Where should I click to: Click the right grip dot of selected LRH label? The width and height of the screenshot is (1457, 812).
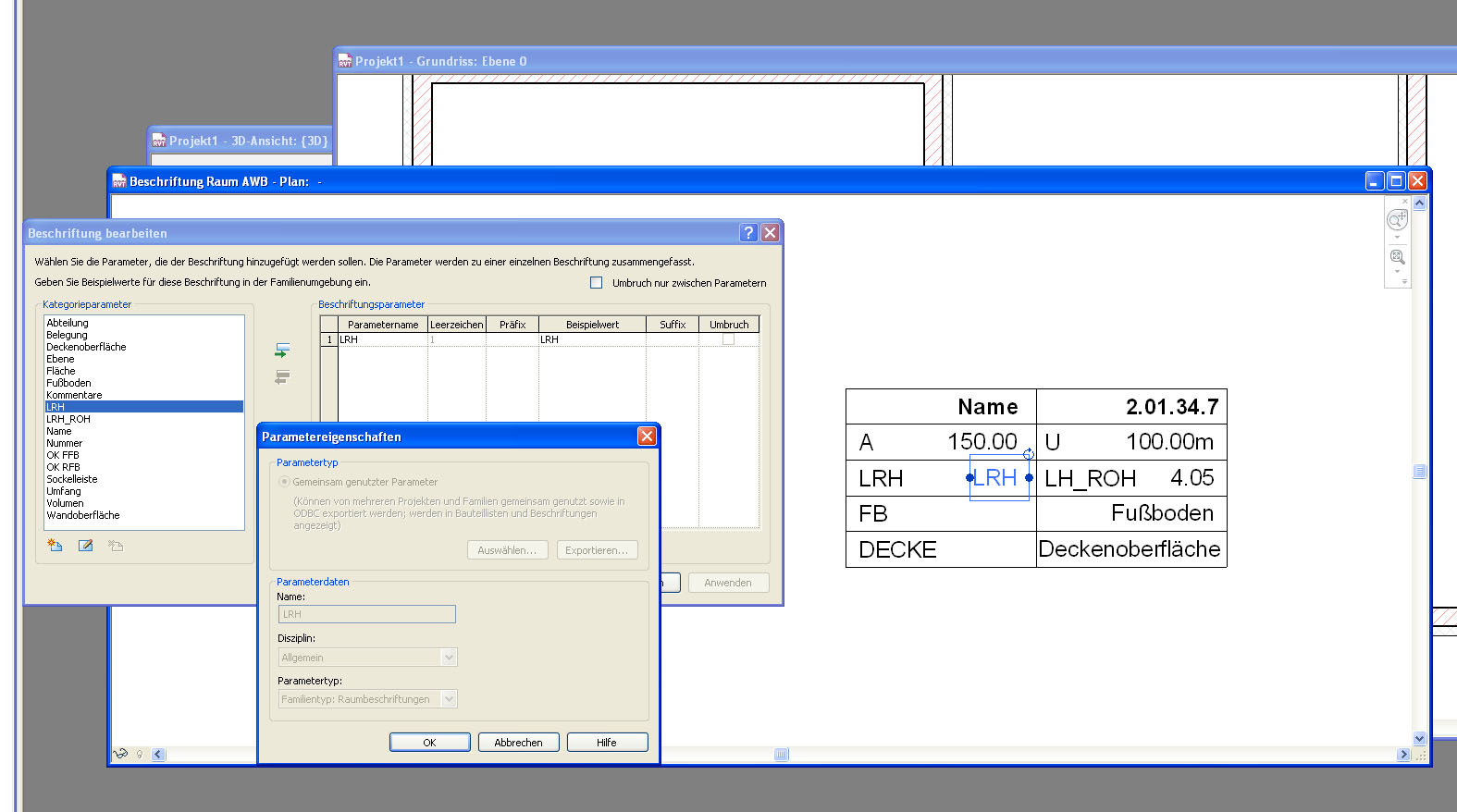pyautogui.click(x=1029, y=478)
